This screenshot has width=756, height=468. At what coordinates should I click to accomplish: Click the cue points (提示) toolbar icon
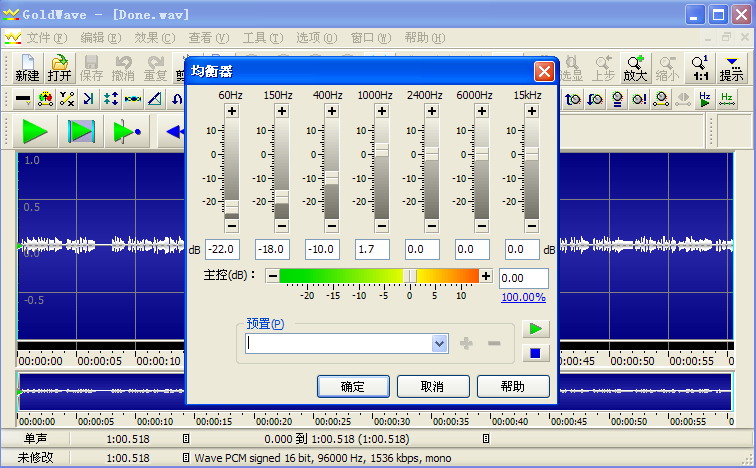731,68
